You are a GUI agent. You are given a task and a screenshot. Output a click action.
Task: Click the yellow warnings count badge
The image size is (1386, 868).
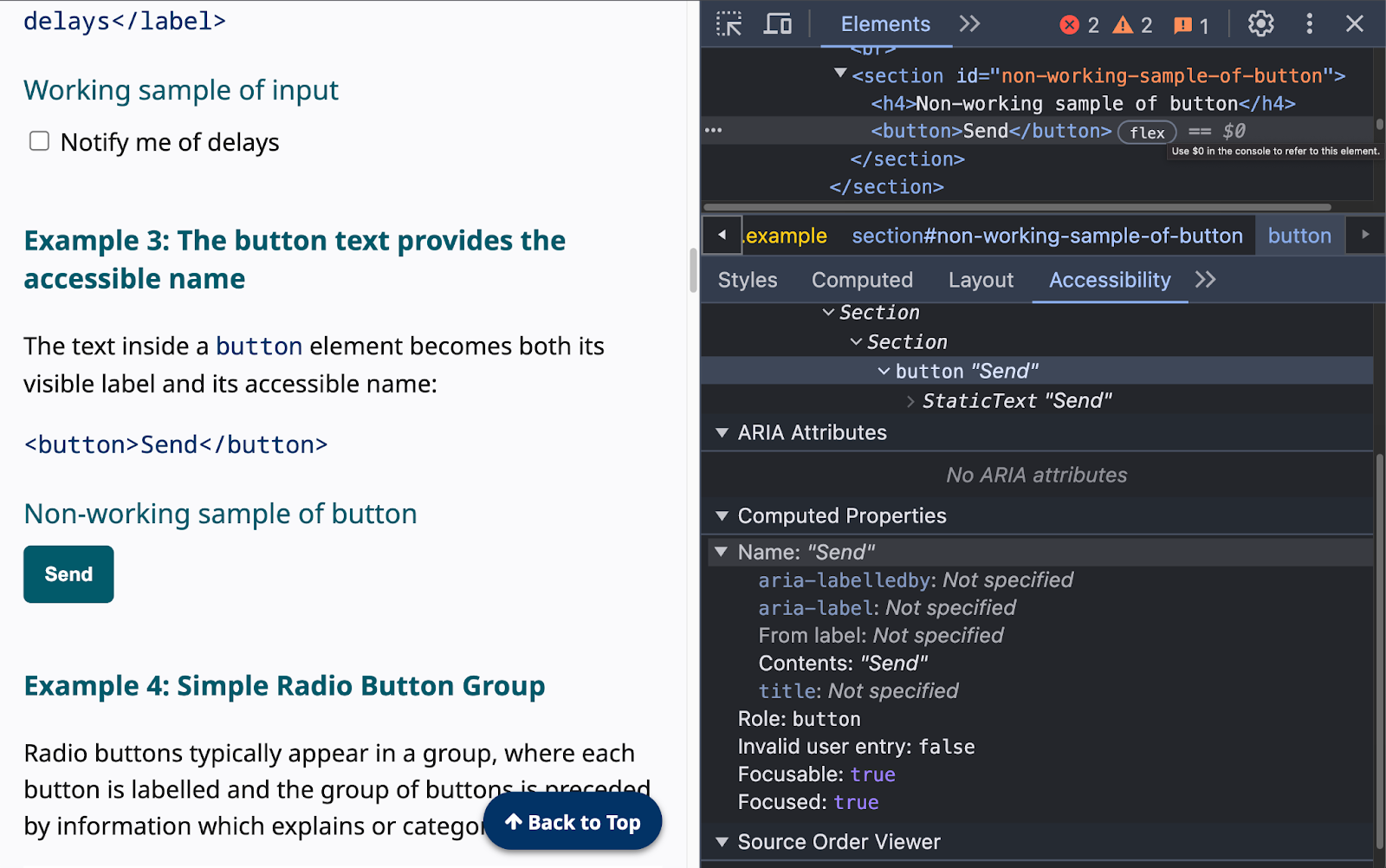coord(1133,25)
